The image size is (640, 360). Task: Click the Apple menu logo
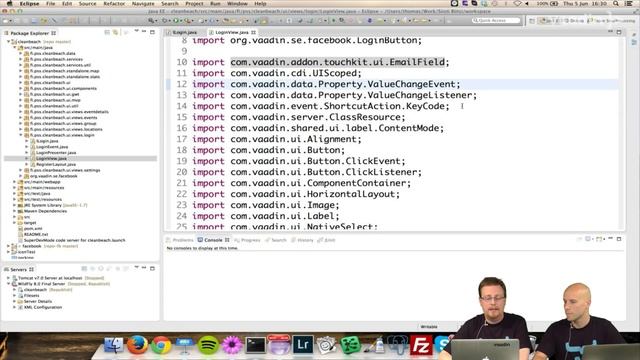10,3
